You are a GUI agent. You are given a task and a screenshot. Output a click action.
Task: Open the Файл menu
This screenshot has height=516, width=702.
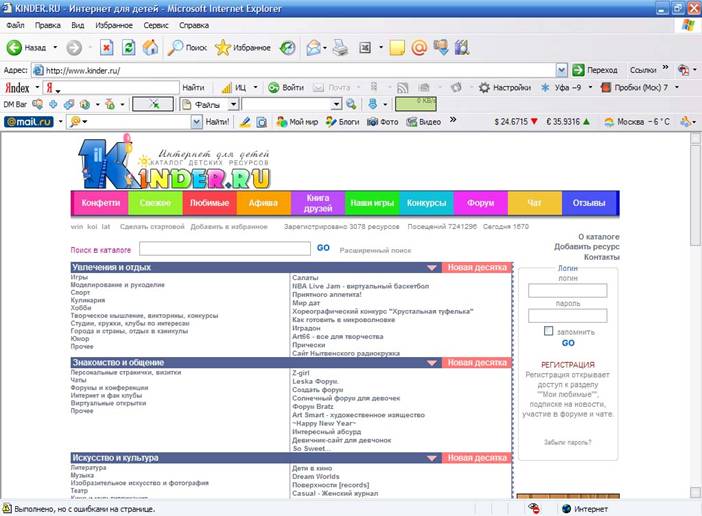coord(15,26)
